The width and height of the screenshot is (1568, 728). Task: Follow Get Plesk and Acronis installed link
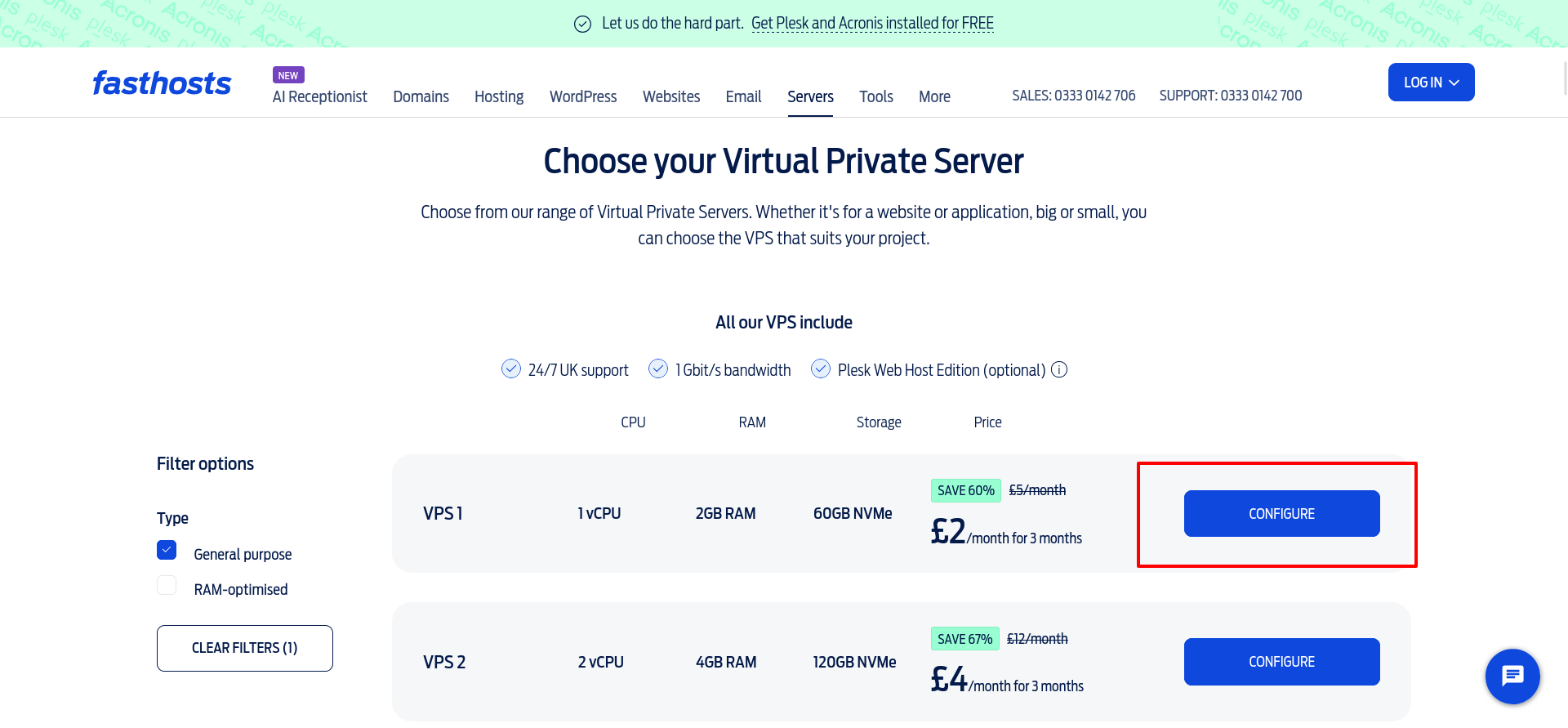point(872,24)
